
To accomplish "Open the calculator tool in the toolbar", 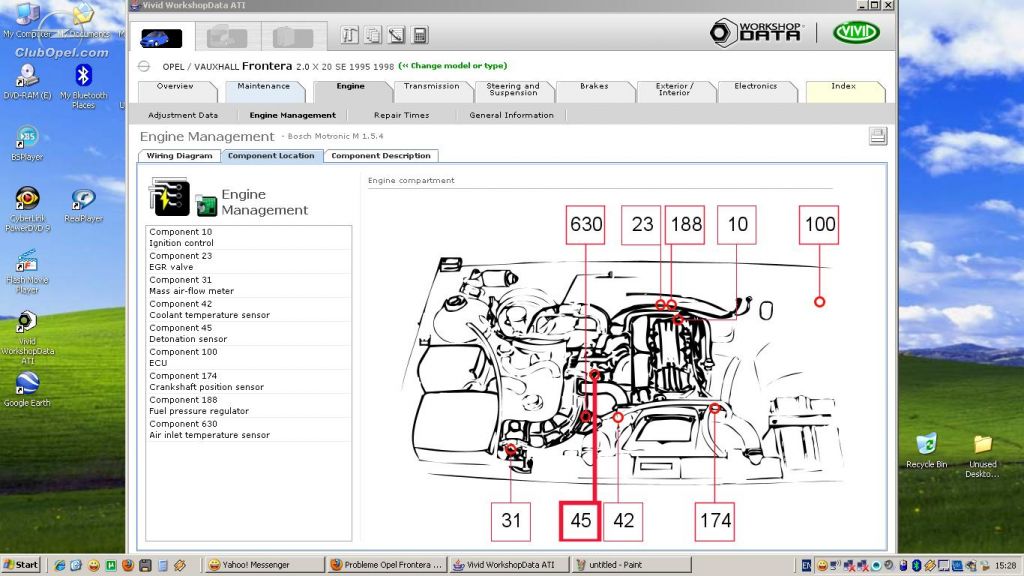I will click(x=420, y=35).
